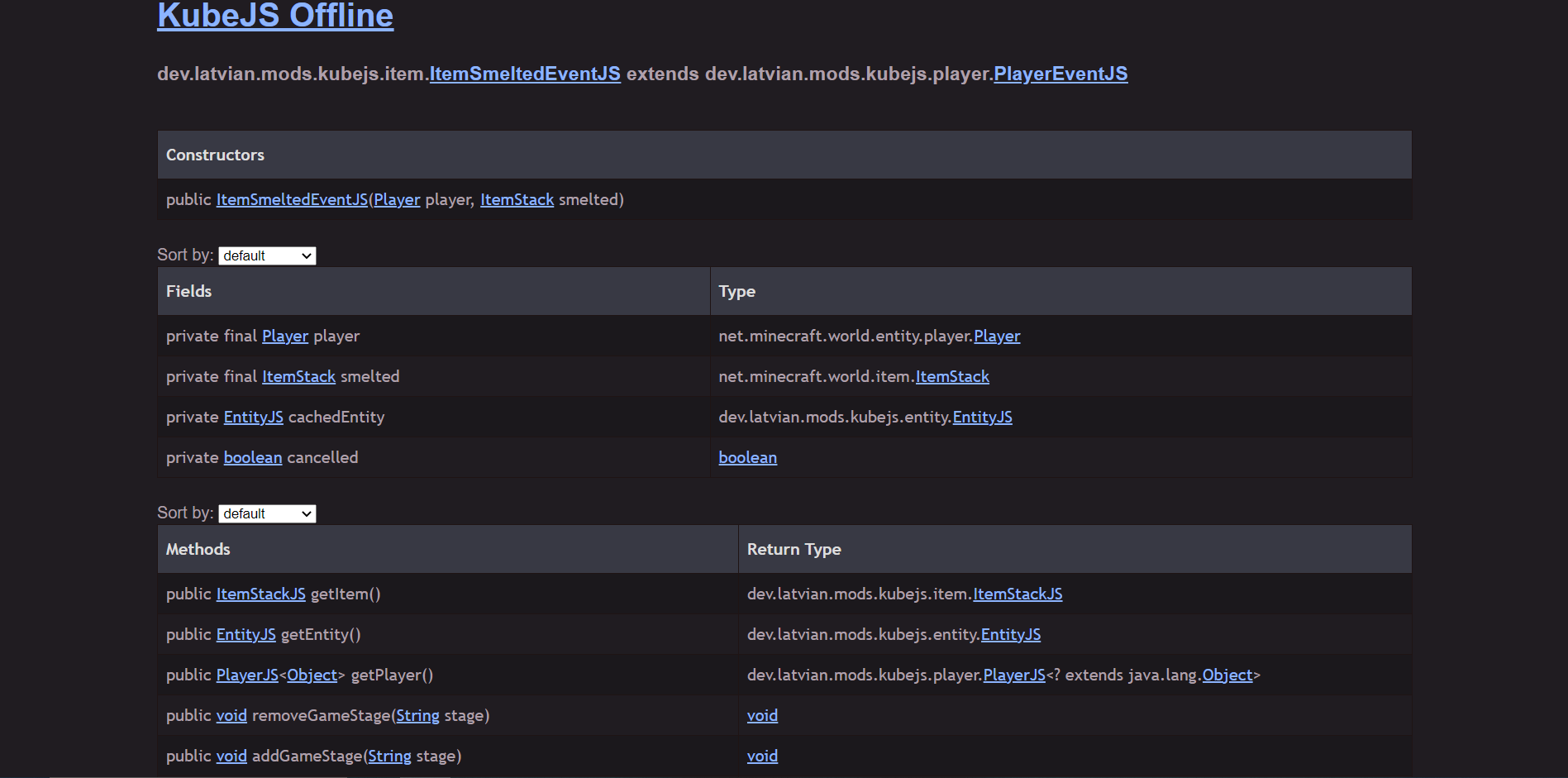This screenshot has height=778, width=1568.
Task: Open the Fields Sort by dropdown
Action: [x=267, y=256]
